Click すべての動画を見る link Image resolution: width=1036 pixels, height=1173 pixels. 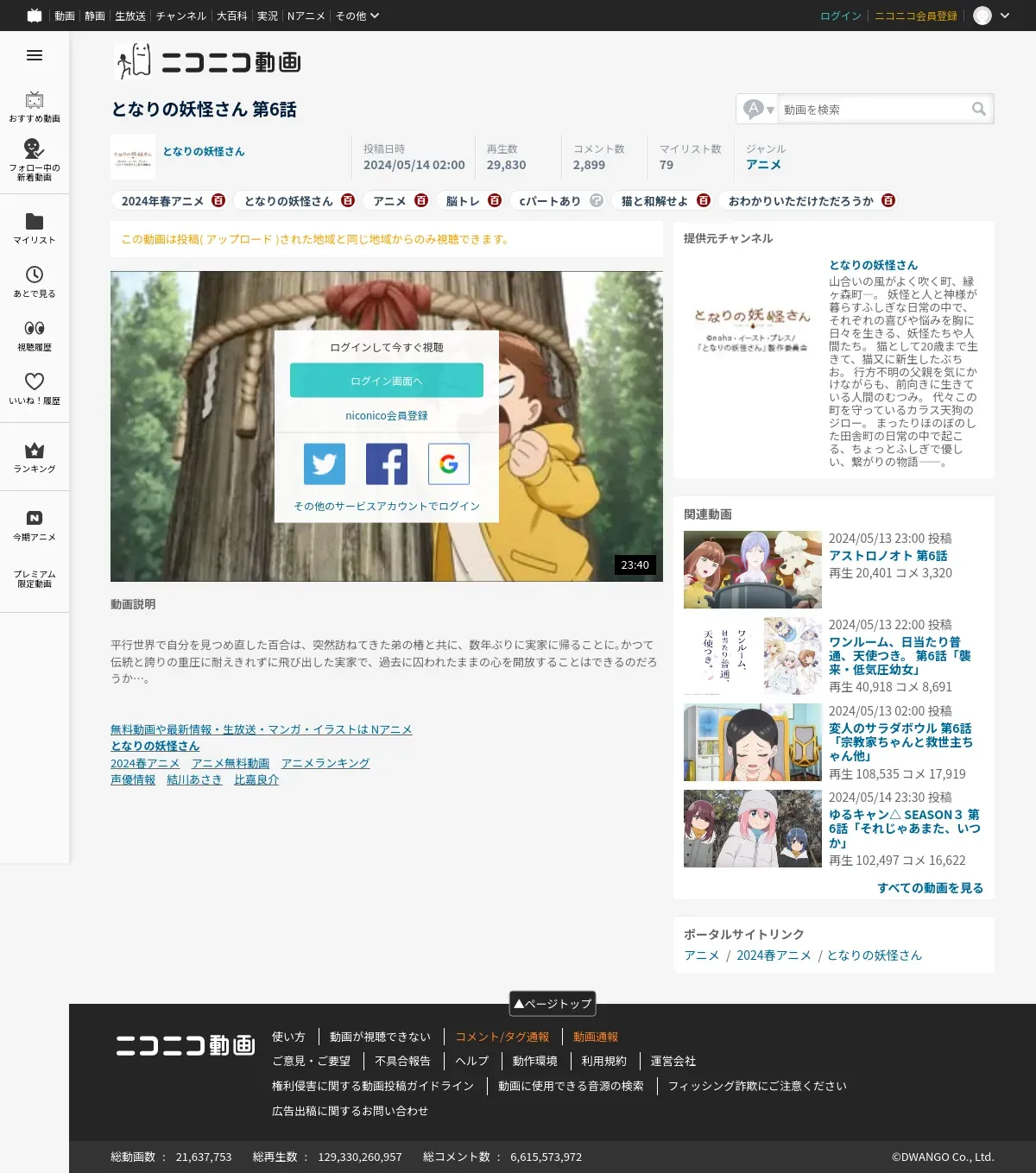[x=931, y=887]
